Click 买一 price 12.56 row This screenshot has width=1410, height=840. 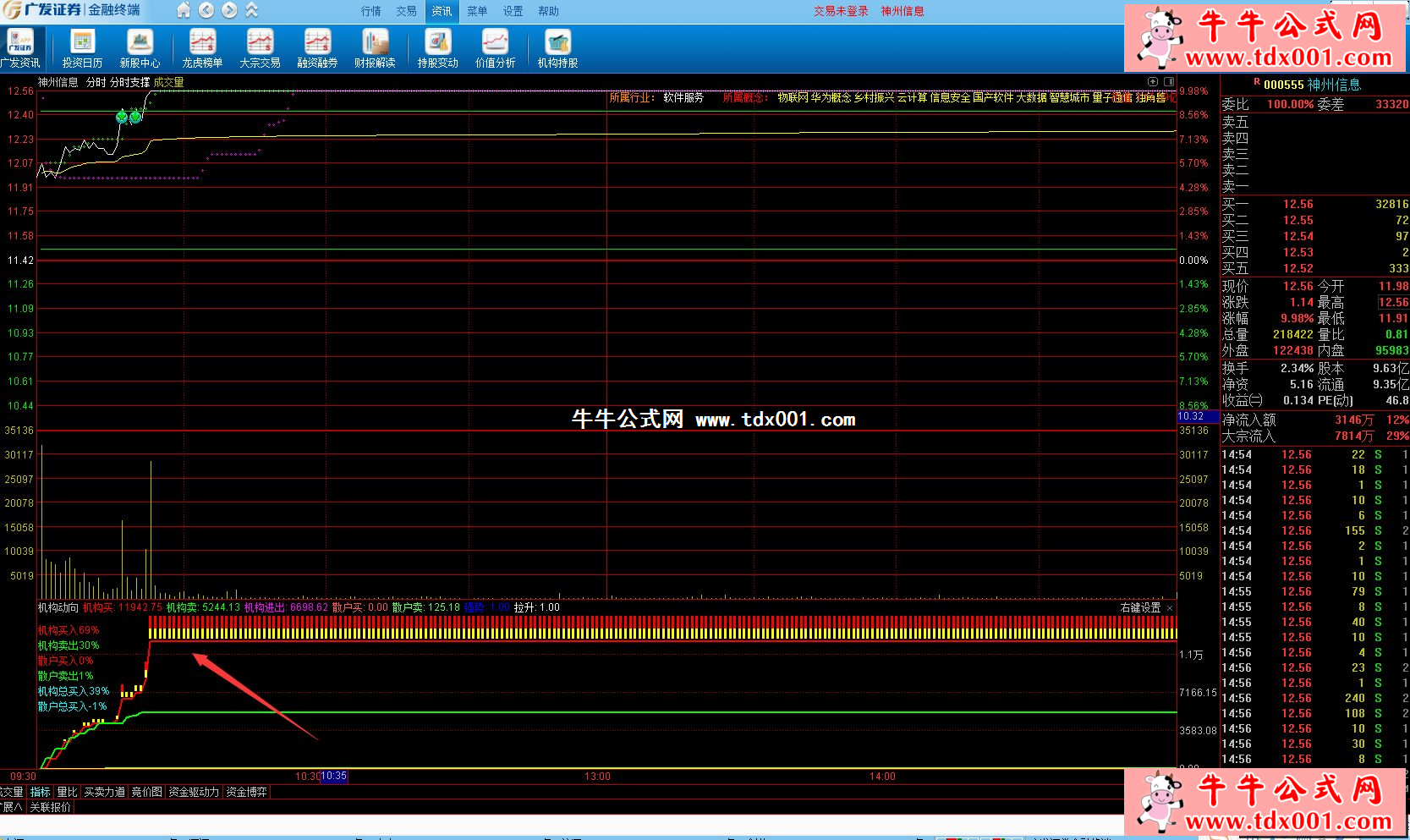1315,204
